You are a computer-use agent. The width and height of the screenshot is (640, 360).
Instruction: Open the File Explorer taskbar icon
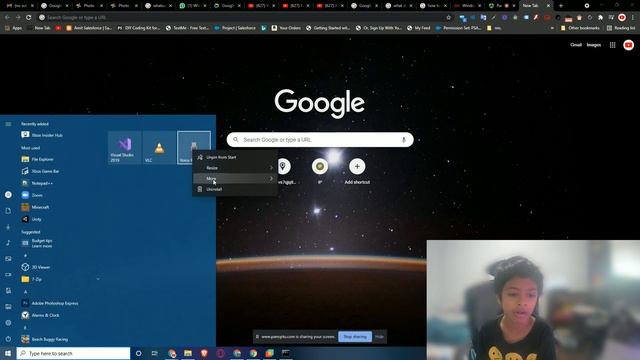tap(188, 353)
